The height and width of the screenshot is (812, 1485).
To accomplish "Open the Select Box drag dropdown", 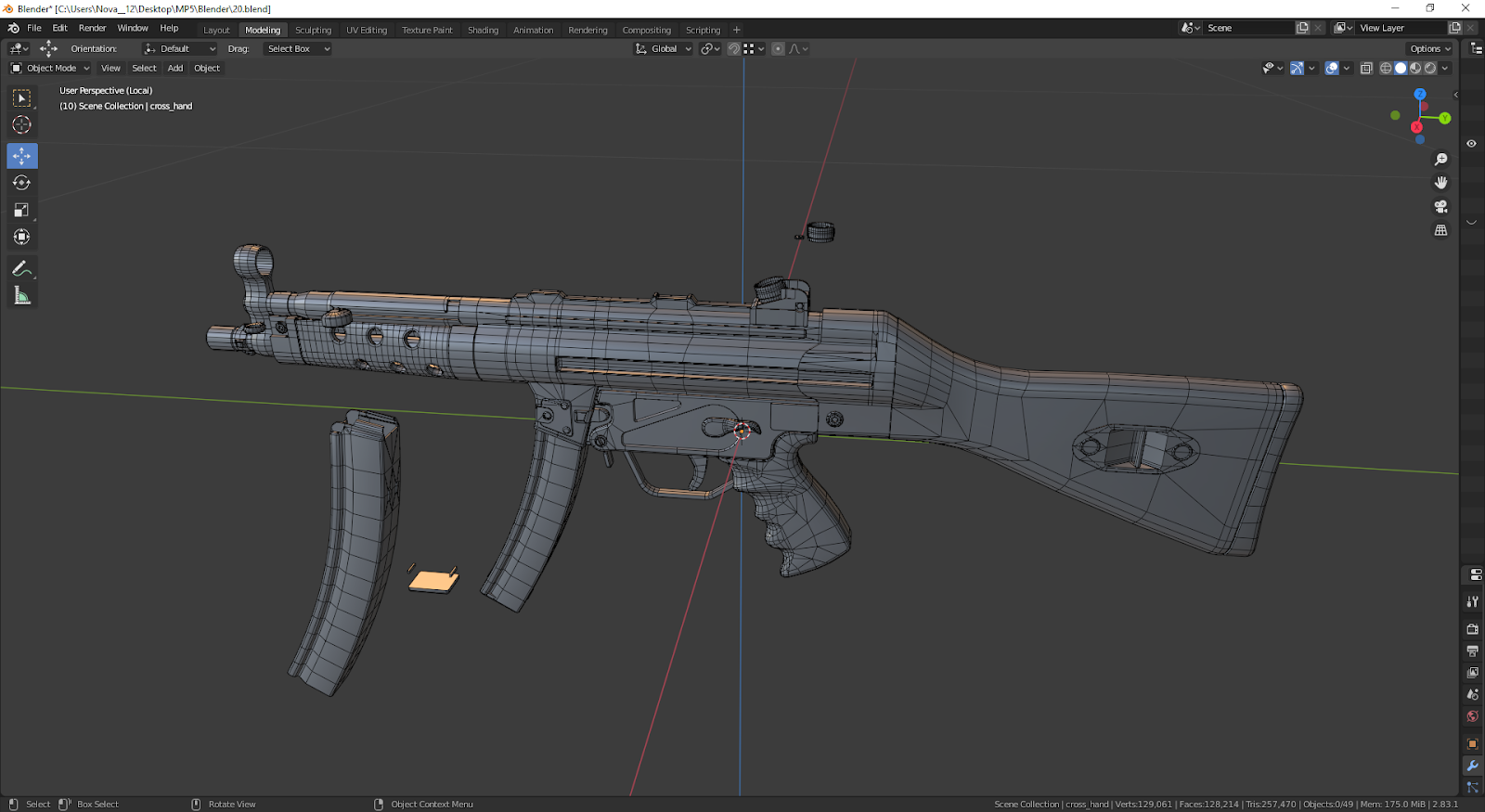I will pyautogui.click(x=297, y=49).
